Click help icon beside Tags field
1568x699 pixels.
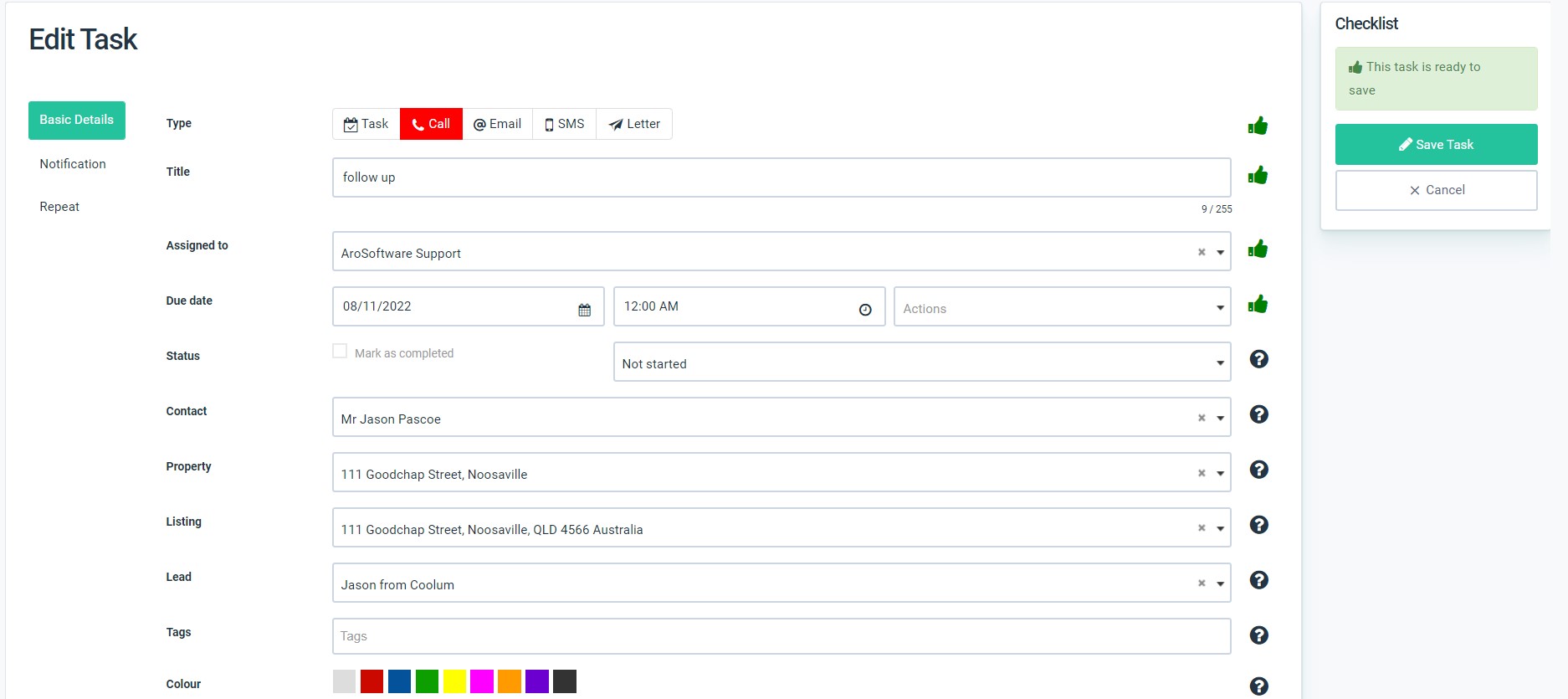[x=1258, y=635]
